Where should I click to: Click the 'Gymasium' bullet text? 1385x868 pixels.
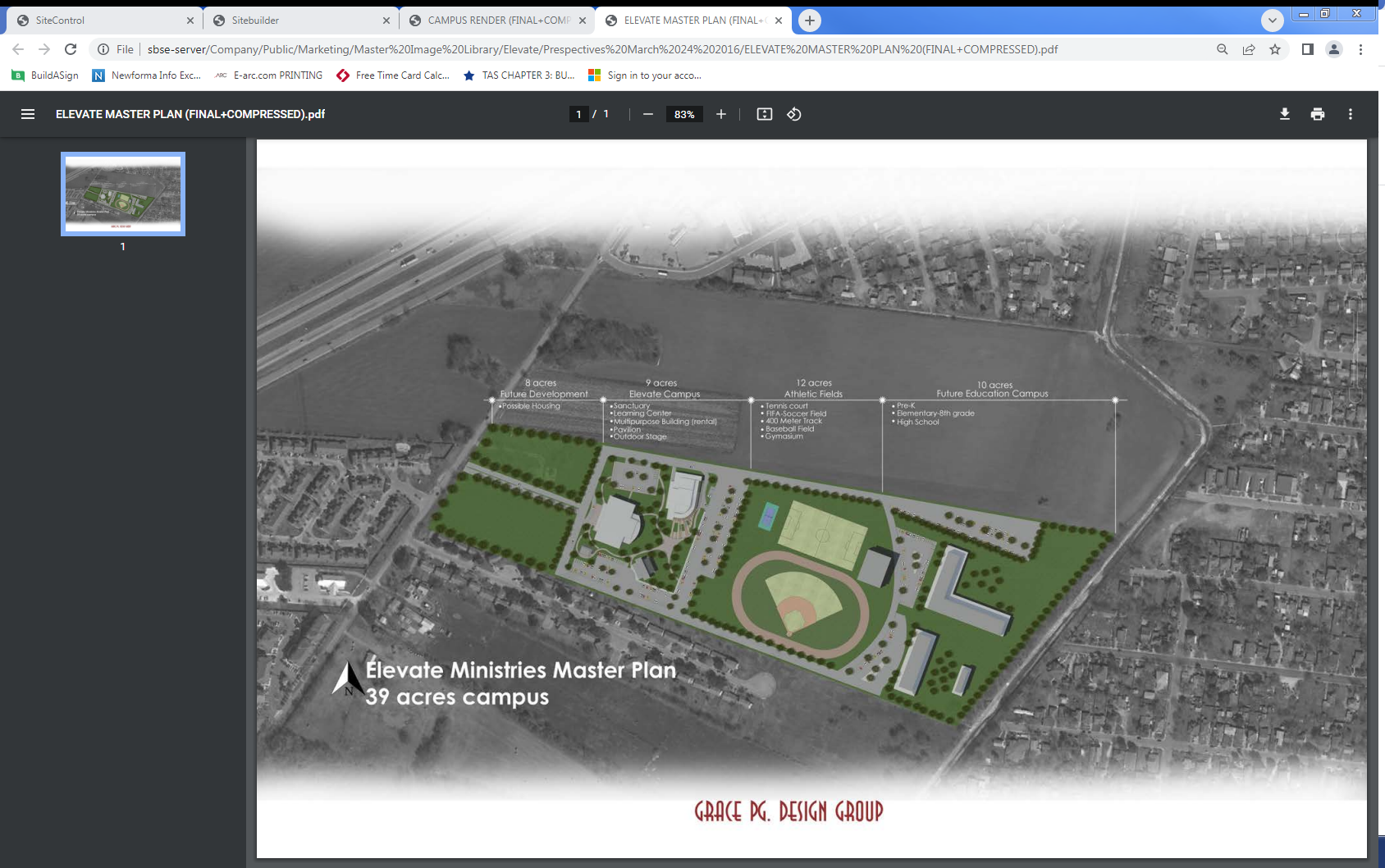point(783,436)
